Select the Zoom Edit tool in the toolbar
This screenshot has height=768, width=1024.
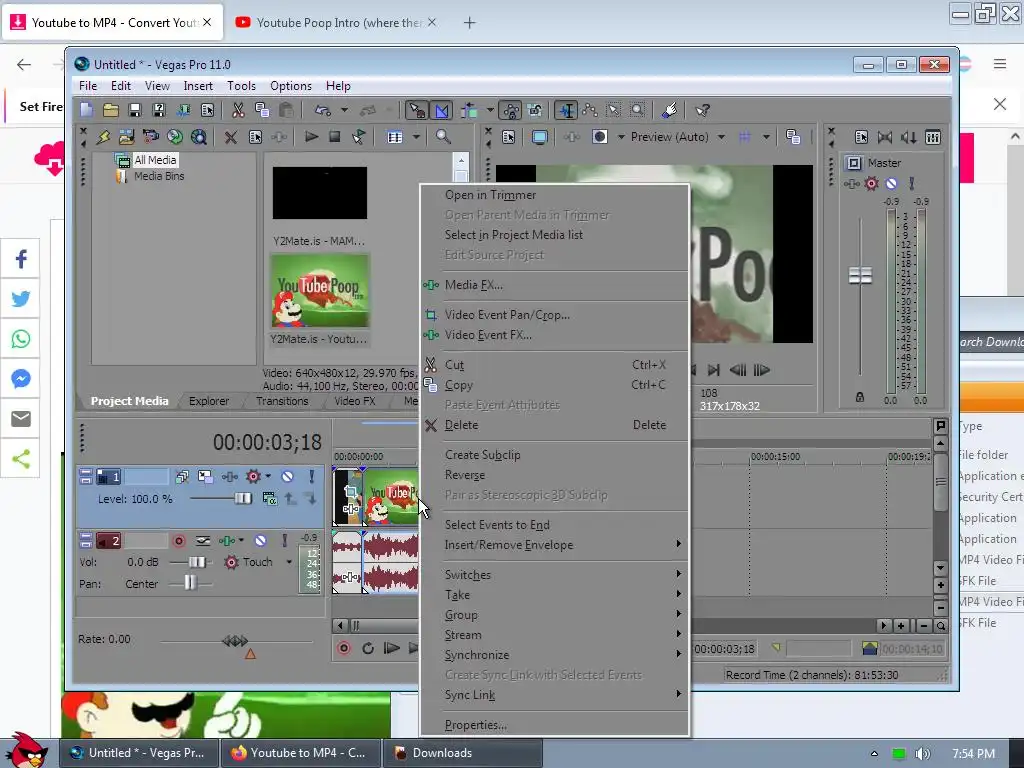637,110
